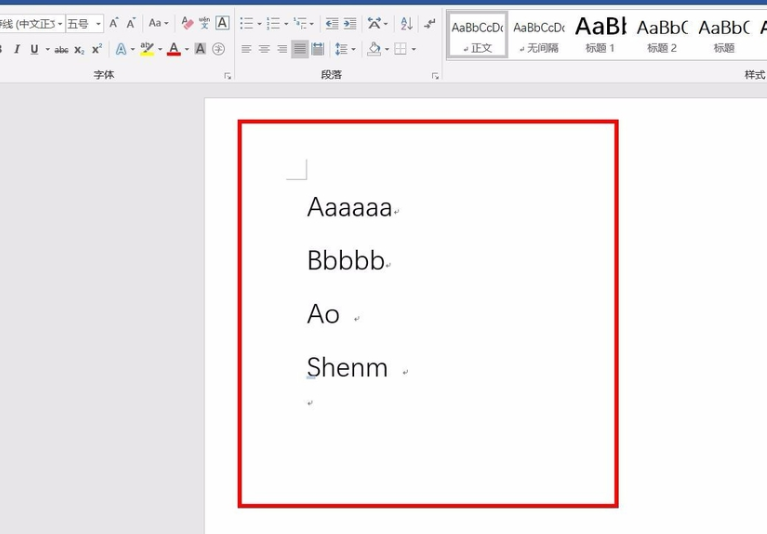The width and height of the screenshot is (767, 534).
Task: Toggle subscript formatting
Action: pos(79,49)
